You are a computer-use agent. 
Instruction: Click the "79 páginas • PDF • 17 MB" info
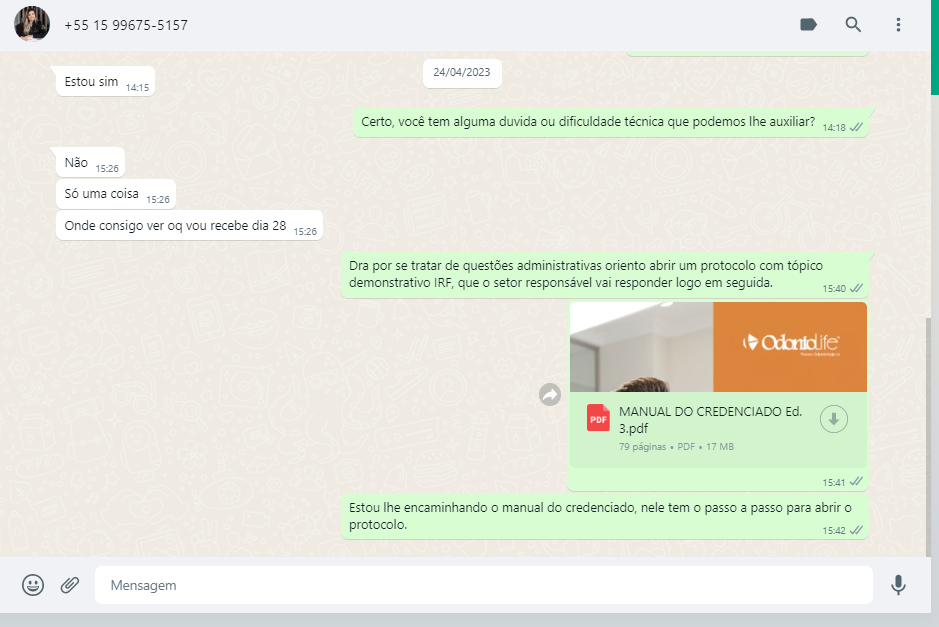tap(676, 447)
